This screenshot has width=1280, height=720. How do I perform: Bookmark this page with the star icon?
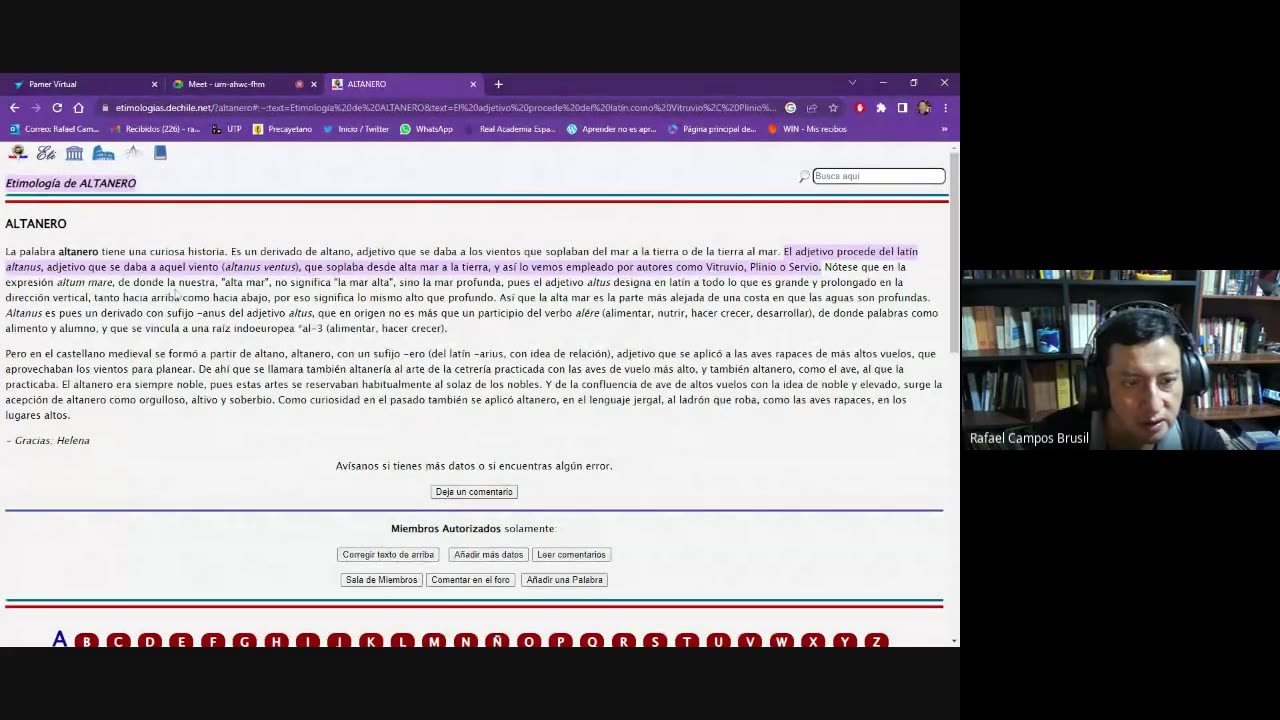(833, 108)
